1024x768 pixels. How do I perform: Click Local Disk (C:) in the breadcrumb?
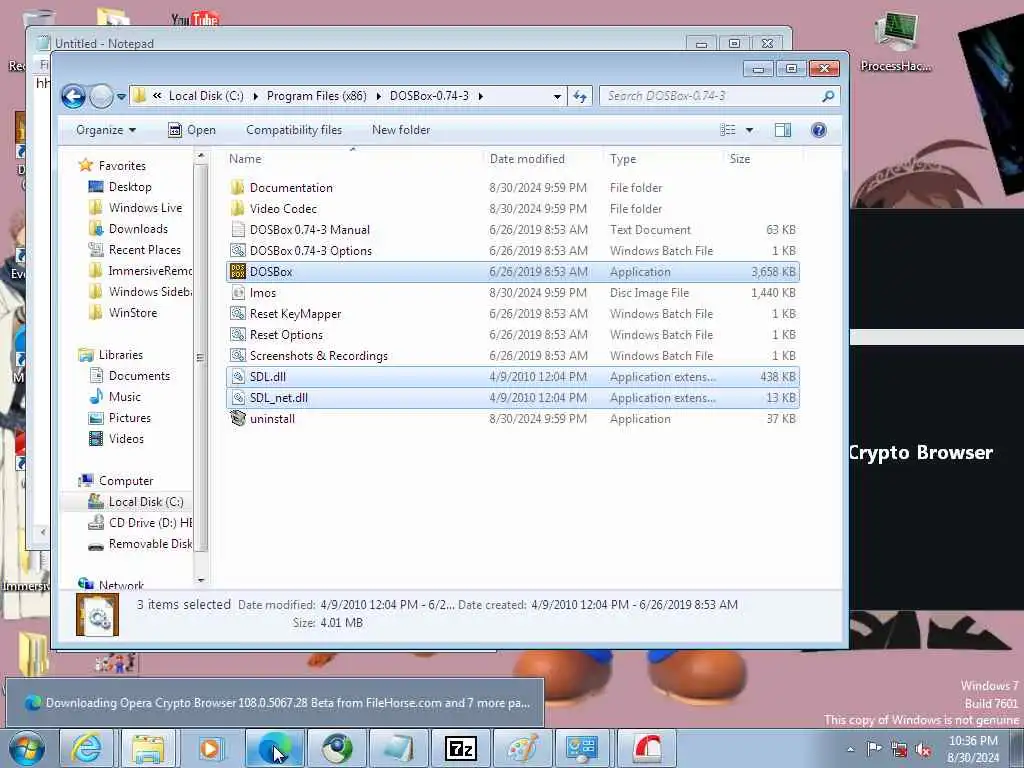(206, 96)
